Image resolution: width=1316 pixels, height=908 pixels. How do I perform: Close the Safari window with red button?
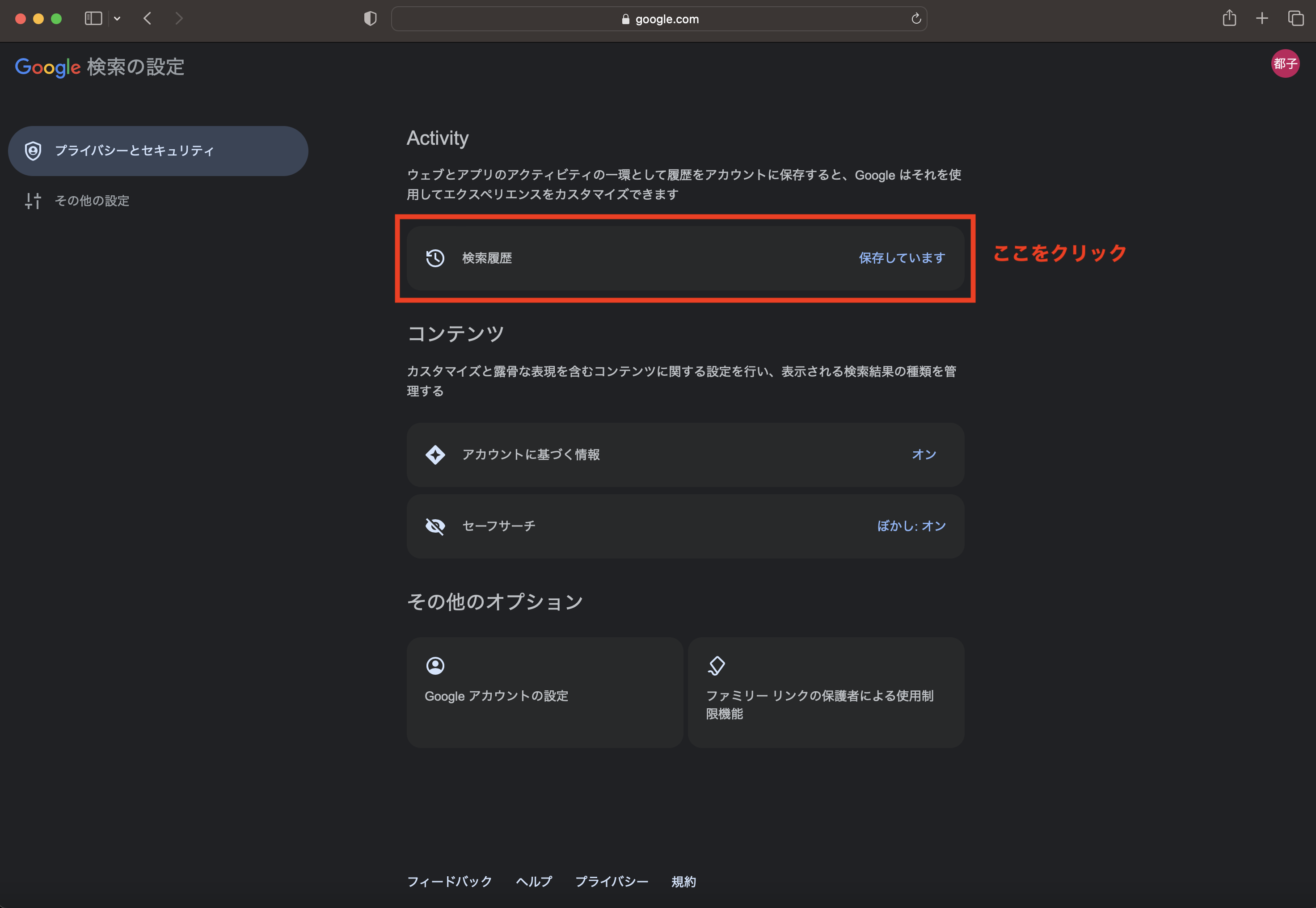tap(21, 19)
